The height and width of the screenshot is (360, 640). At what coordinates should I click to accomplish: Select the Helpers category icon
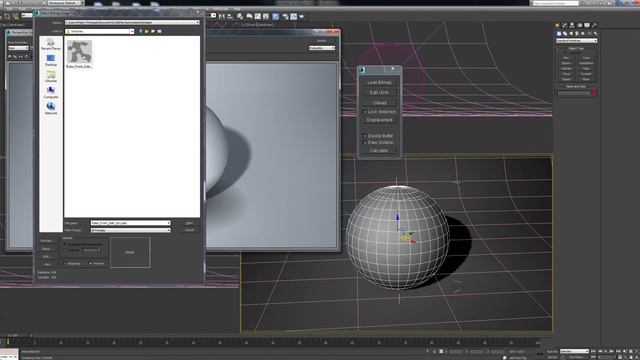point(583,33)
